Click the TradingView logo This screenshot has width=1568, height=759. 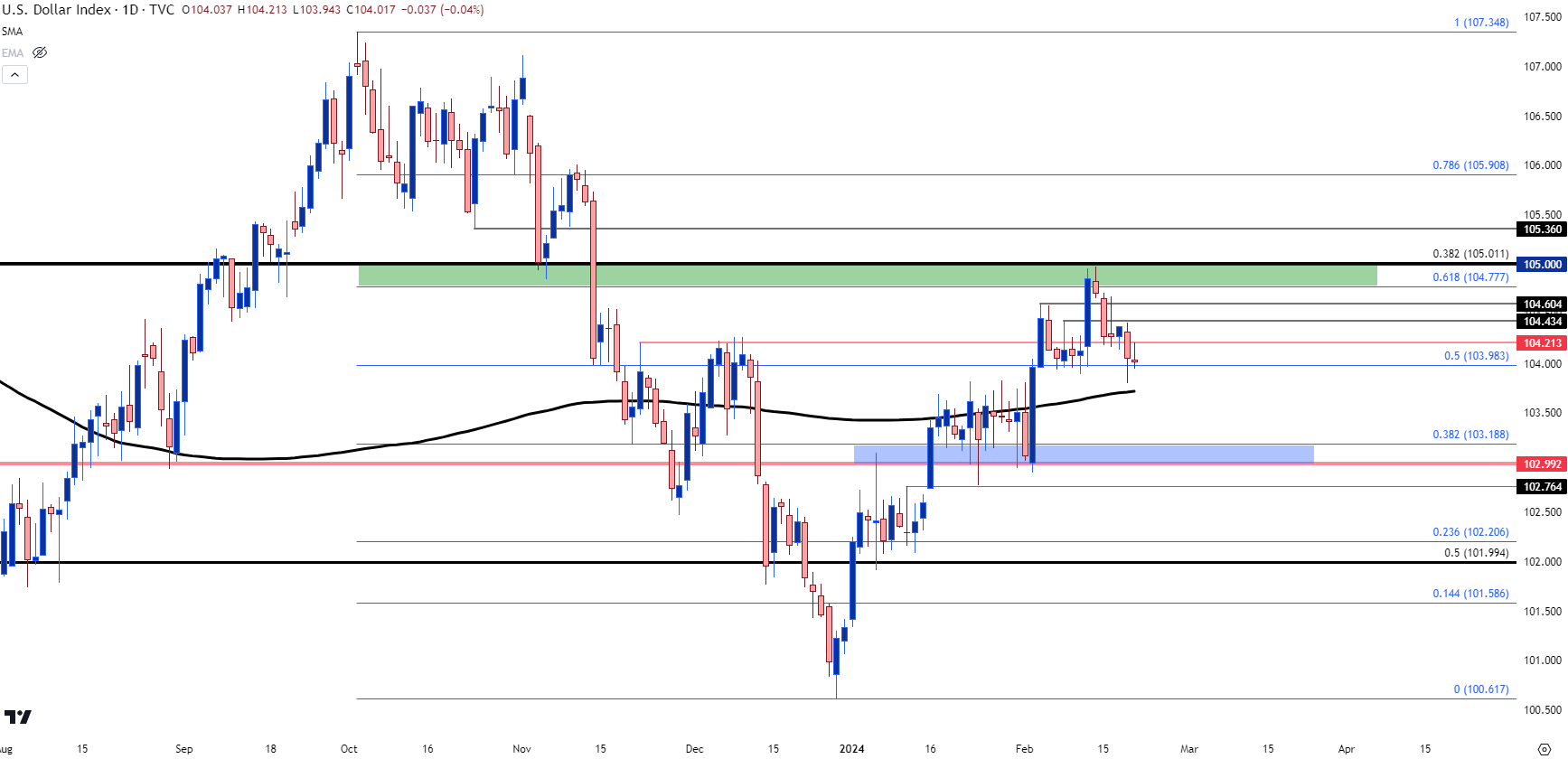coord(18,717)
